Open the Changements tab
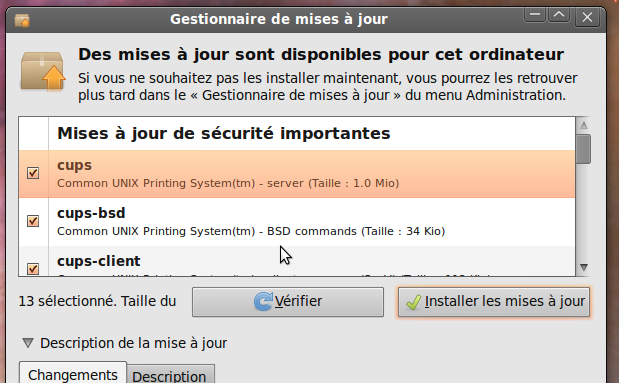Screen dimensions: 619x383 pos(73,373)
